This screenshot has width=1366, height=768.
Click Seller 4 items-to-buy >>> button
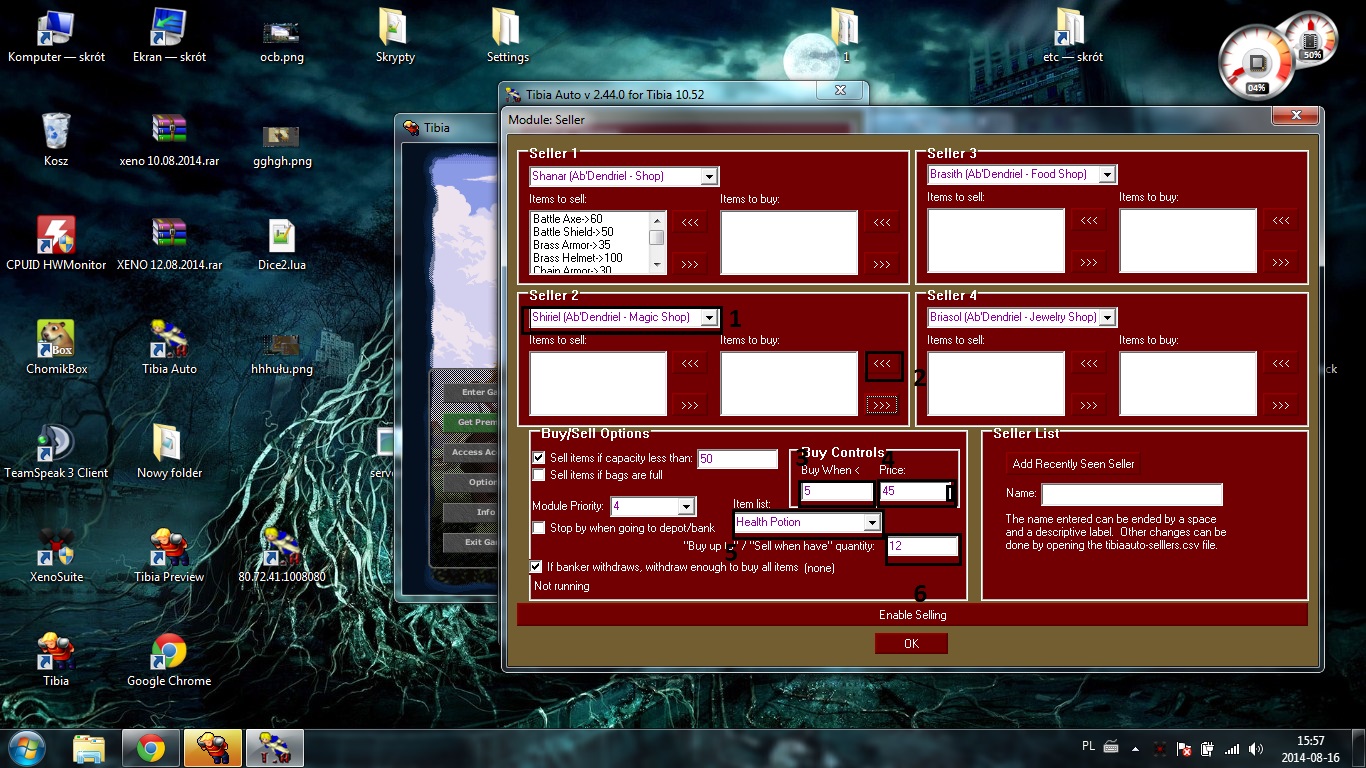(1280, 405)
